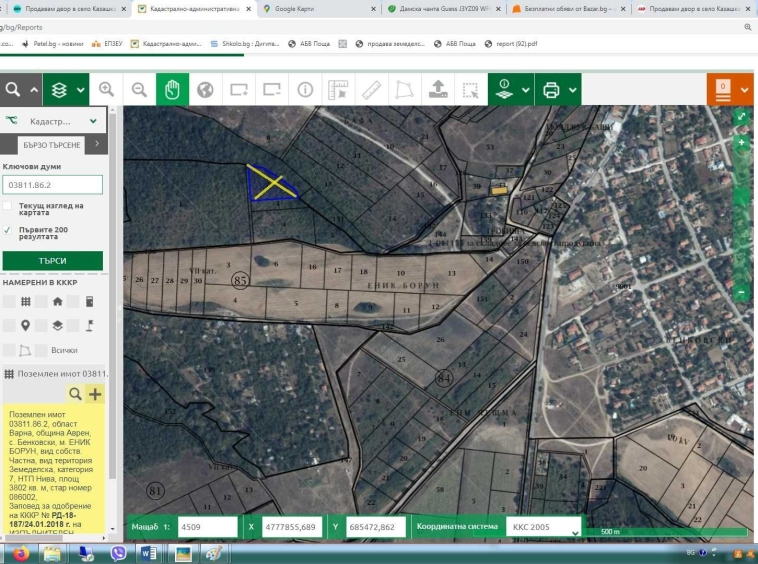This screenshot has height=564, width=758.
Task: Click the globe full extent icon
Action: pyautogui.click(x=205, y=89)
